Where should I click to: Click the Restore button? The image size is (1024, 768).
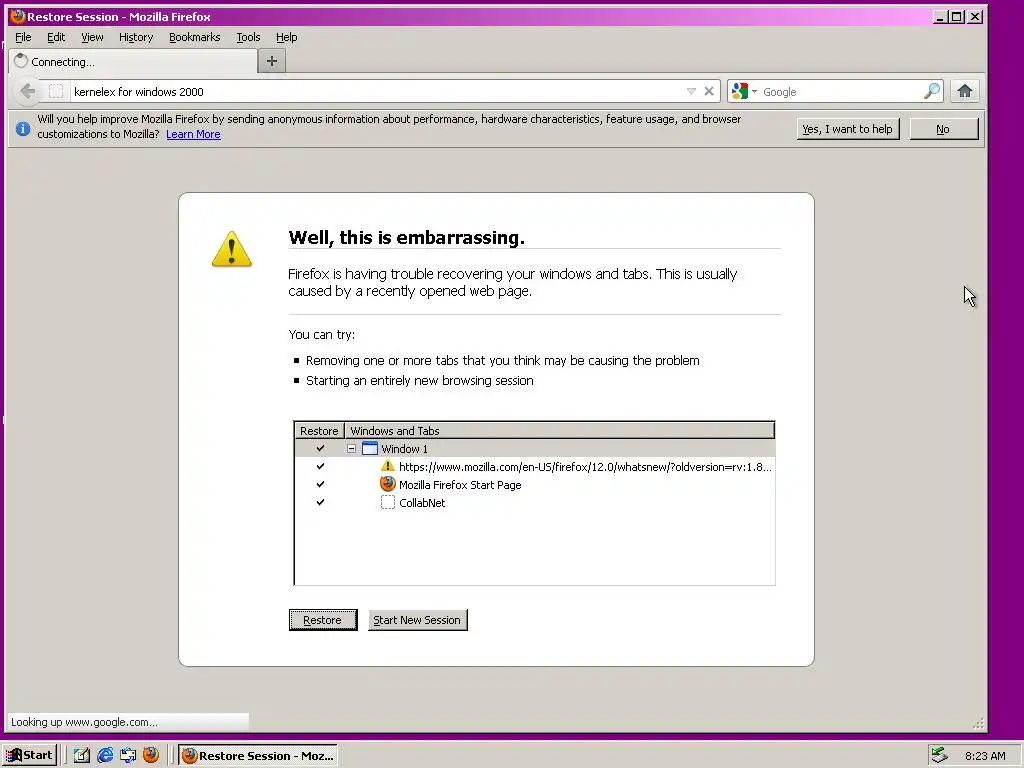(x=323, y=620)
